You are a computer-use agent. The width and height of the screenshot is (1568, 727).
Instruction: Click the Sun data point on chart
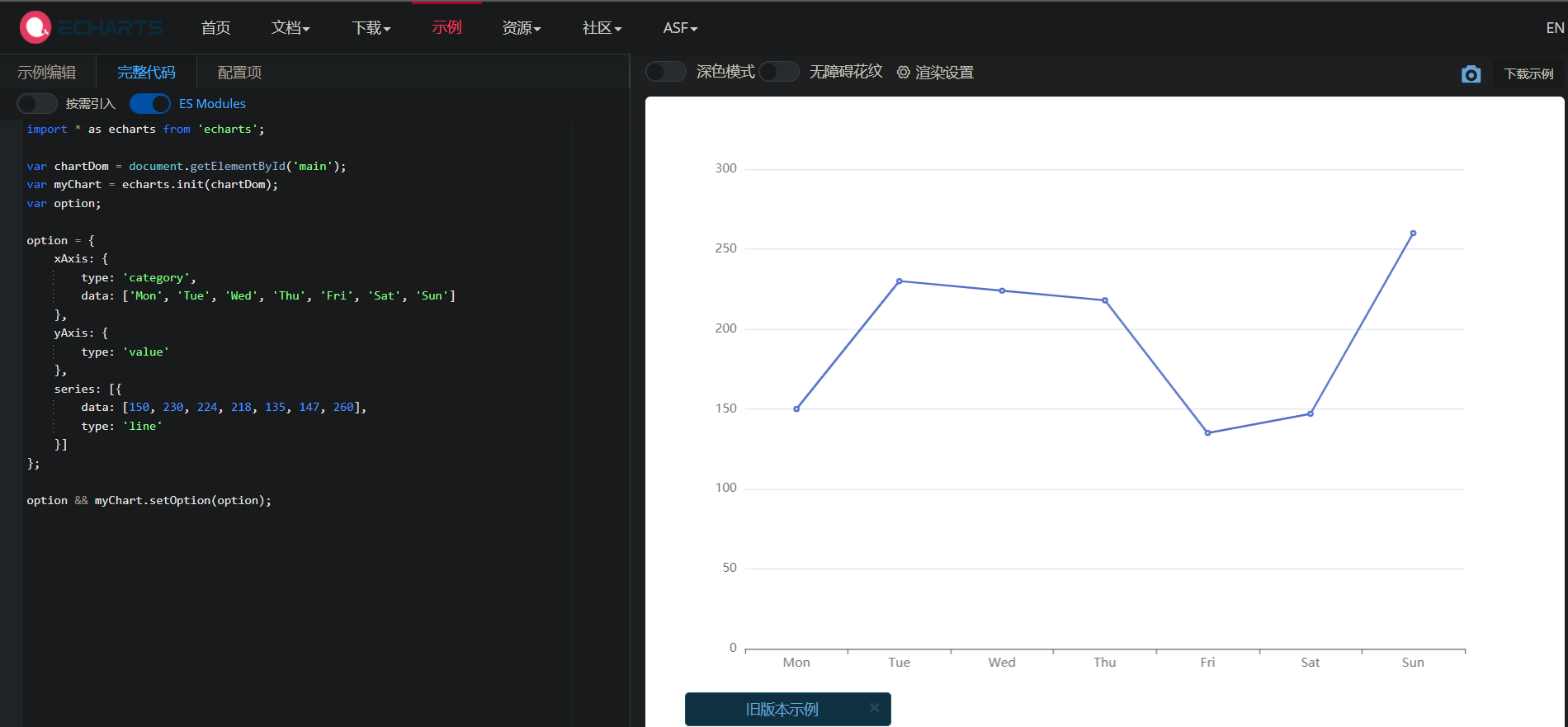[1413, 234]
